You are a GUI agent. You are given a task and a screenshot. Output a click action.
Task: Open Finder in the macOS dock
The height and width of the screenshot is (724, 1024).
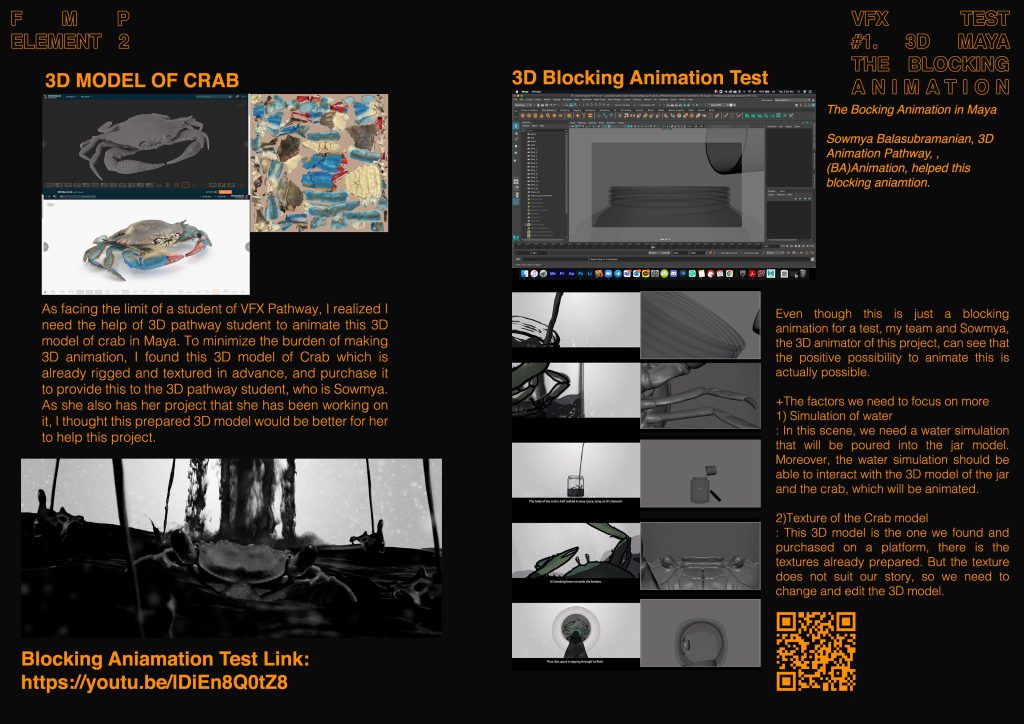[x=524, y=274]
